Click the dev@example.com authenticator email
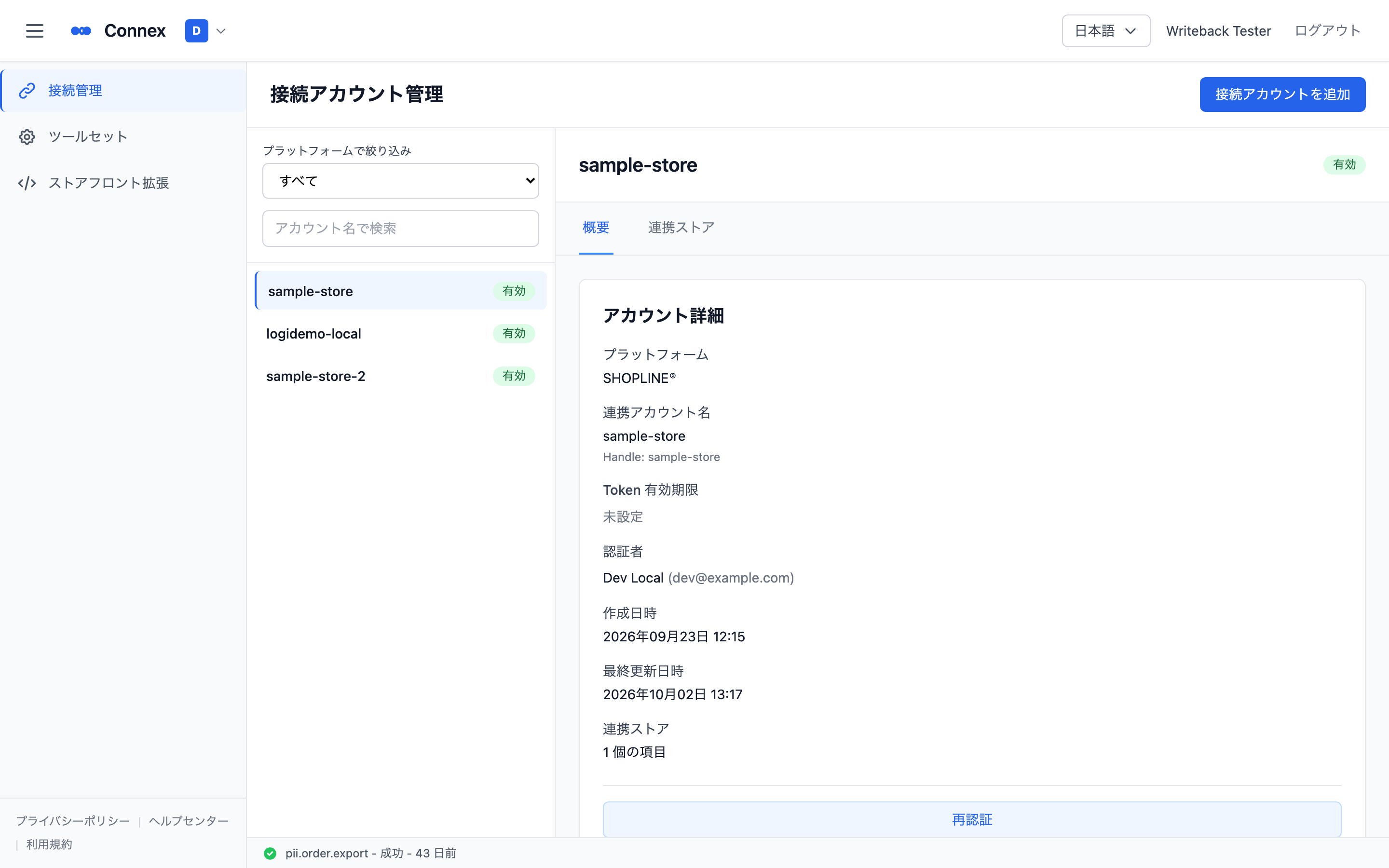 click(731, 578)
